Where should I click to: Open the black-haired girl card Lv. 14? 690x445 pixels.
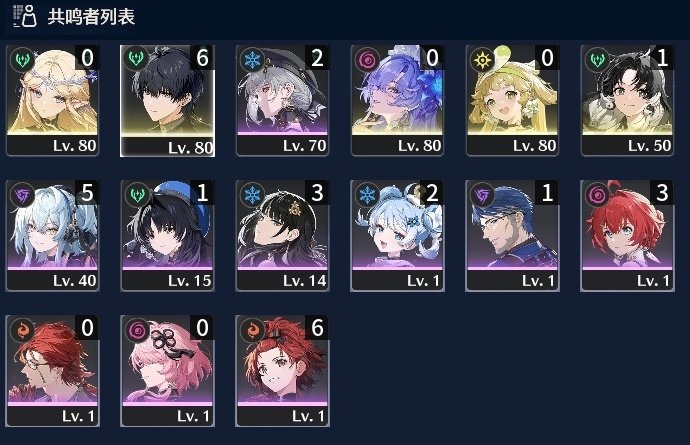(x=282, y=235)
